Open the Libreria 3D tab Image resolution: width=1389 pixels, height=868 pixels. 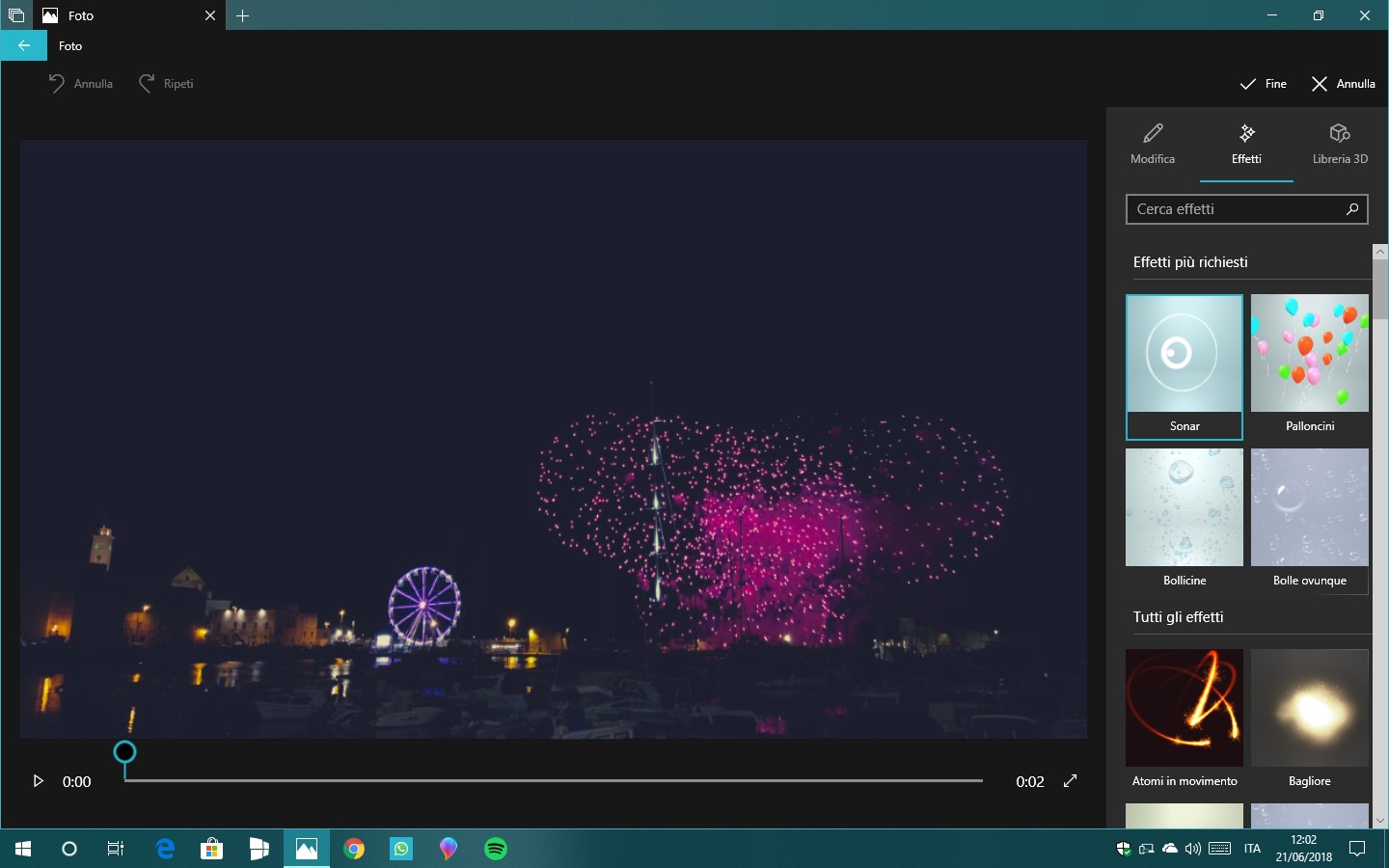point(1340,145)
